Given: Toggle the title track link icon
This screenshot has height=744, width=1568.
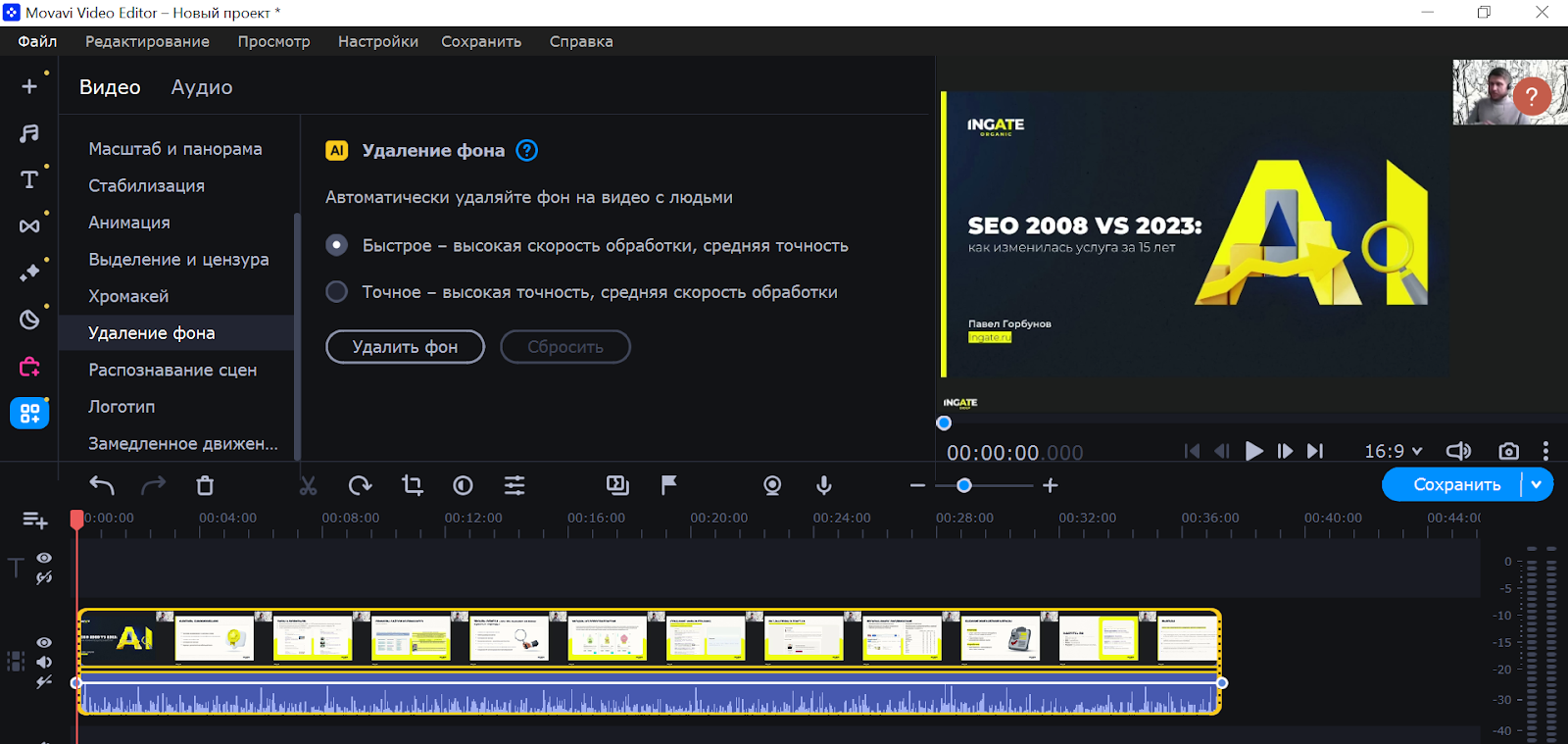Looking at the screenshot, I should (x=44, y=578).
